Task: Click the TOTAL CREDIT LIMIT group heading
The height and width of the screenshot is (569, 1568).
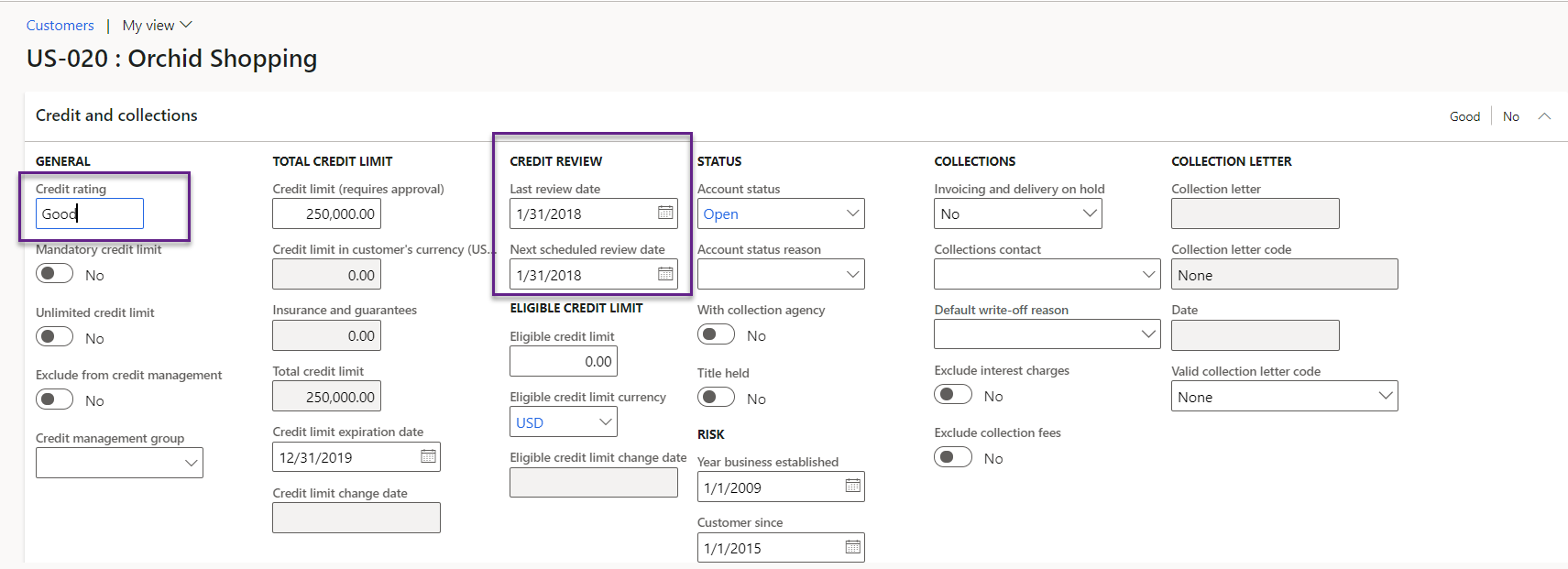Action: (x=332, y=161)
